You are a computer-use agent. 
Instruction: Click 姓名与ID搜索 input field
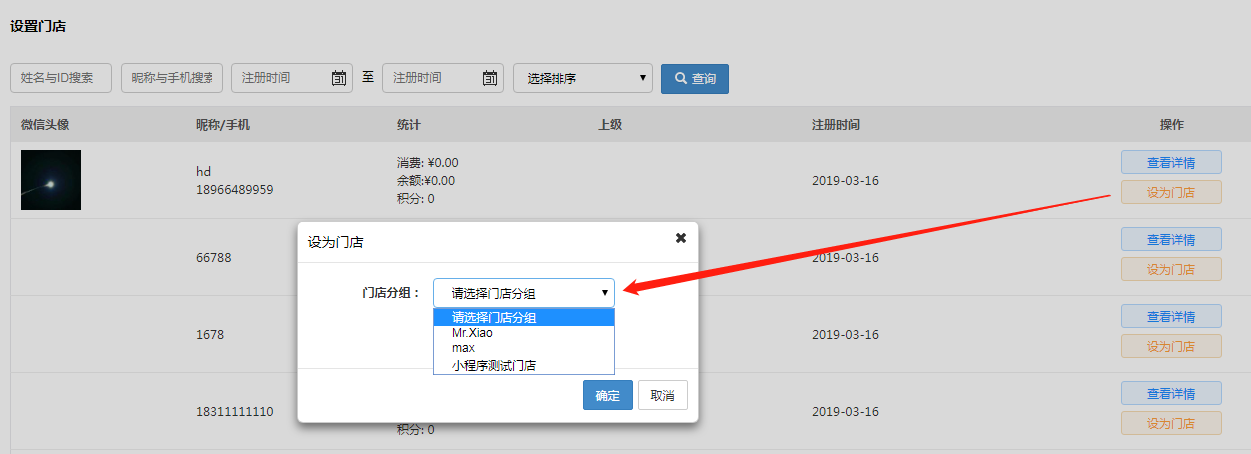point(61,78)
